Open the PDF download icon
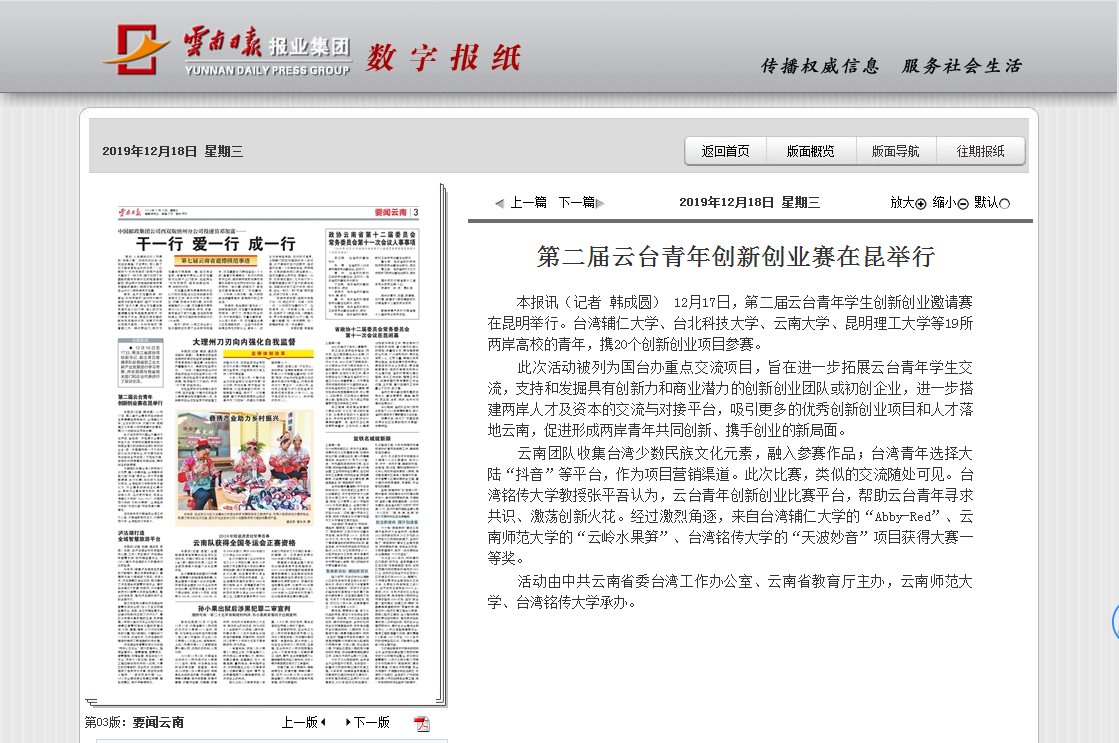Screen dimensions: 1119x743 coord(422,723)
